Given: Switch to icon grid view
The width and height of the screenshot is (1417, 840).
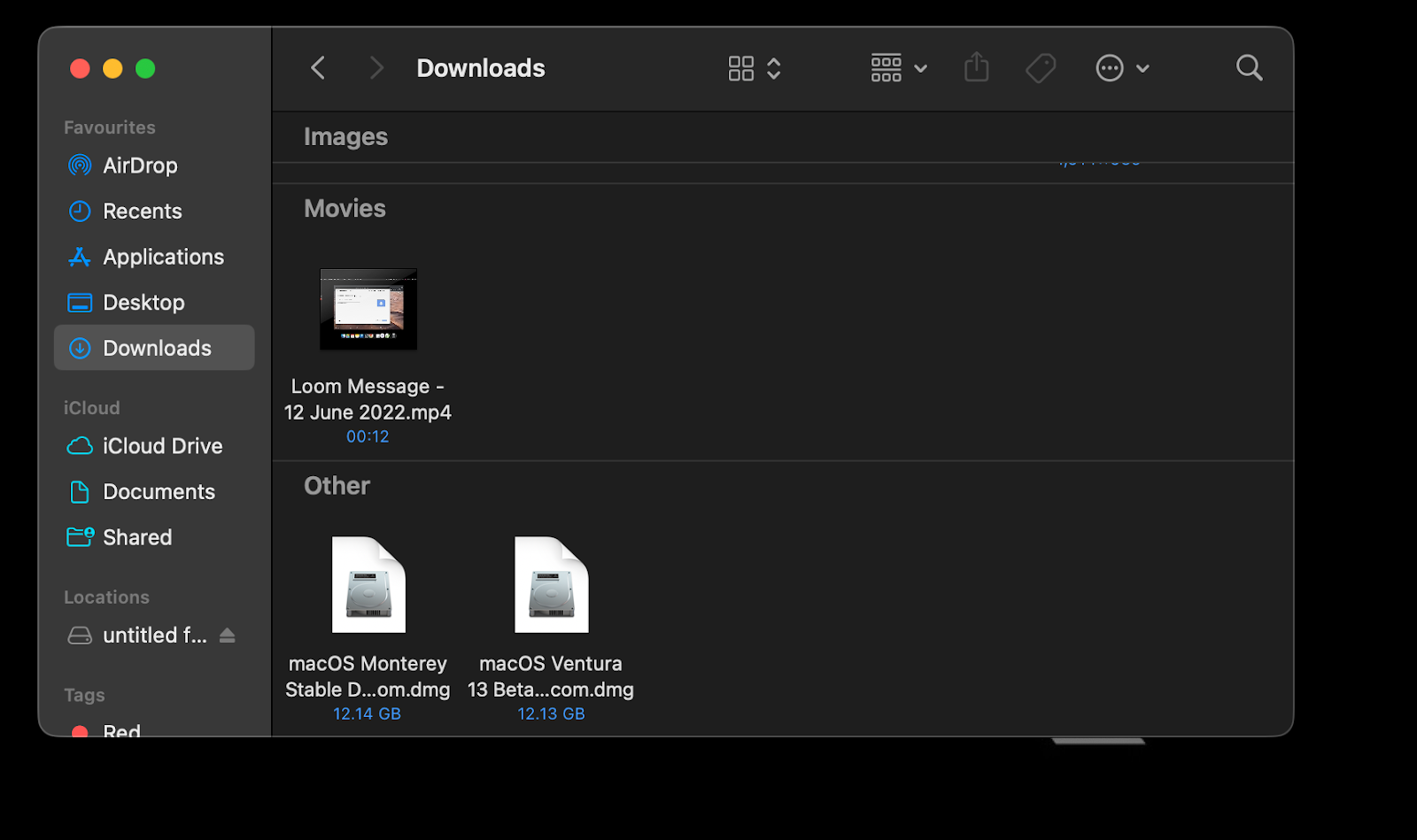Looking at the screenshot, I should click(741, 68).
